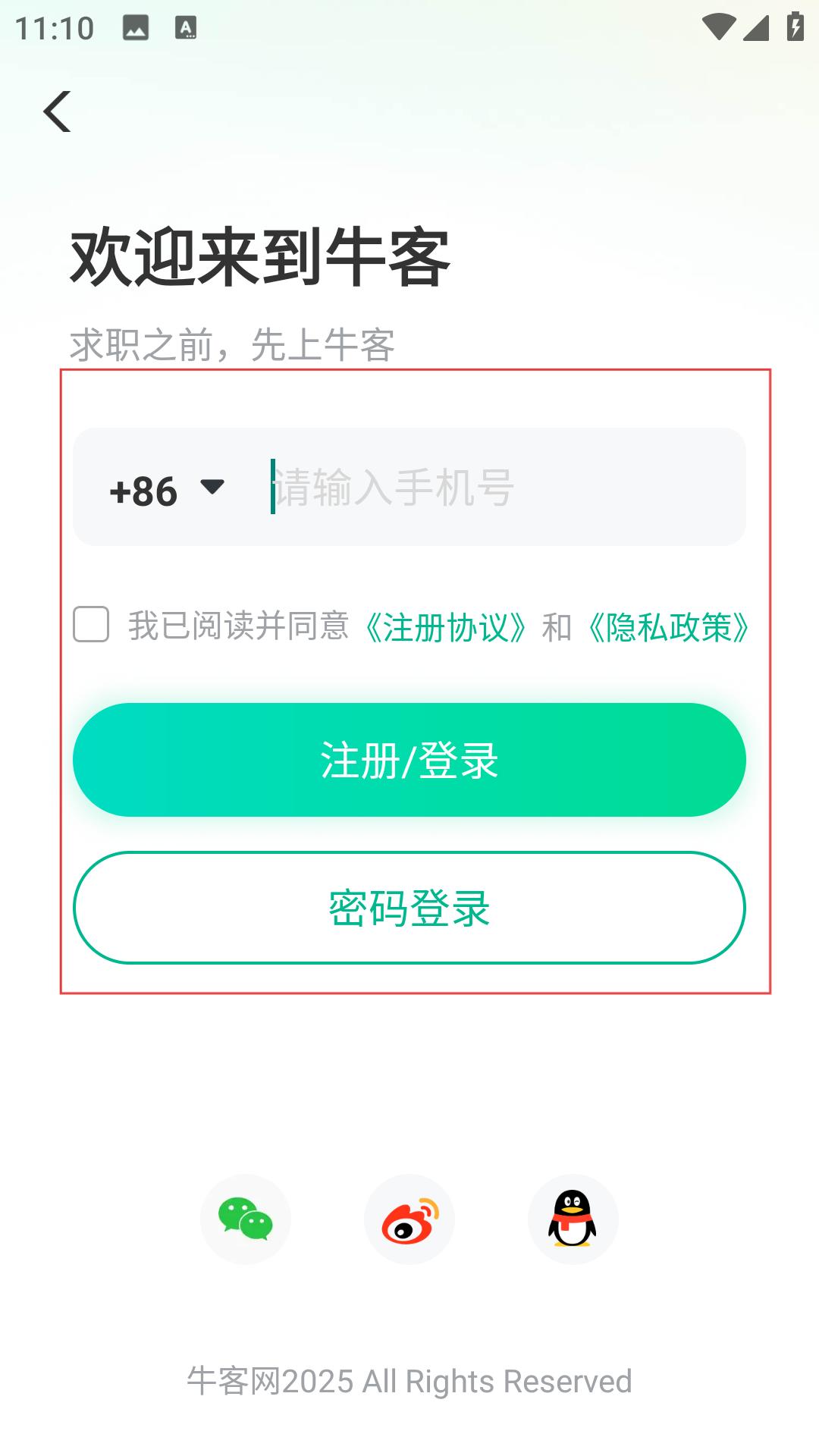Tap the Wi-Fi signal status icon
The width and height of the screenshot is (819, 1456).
[718, 27]
